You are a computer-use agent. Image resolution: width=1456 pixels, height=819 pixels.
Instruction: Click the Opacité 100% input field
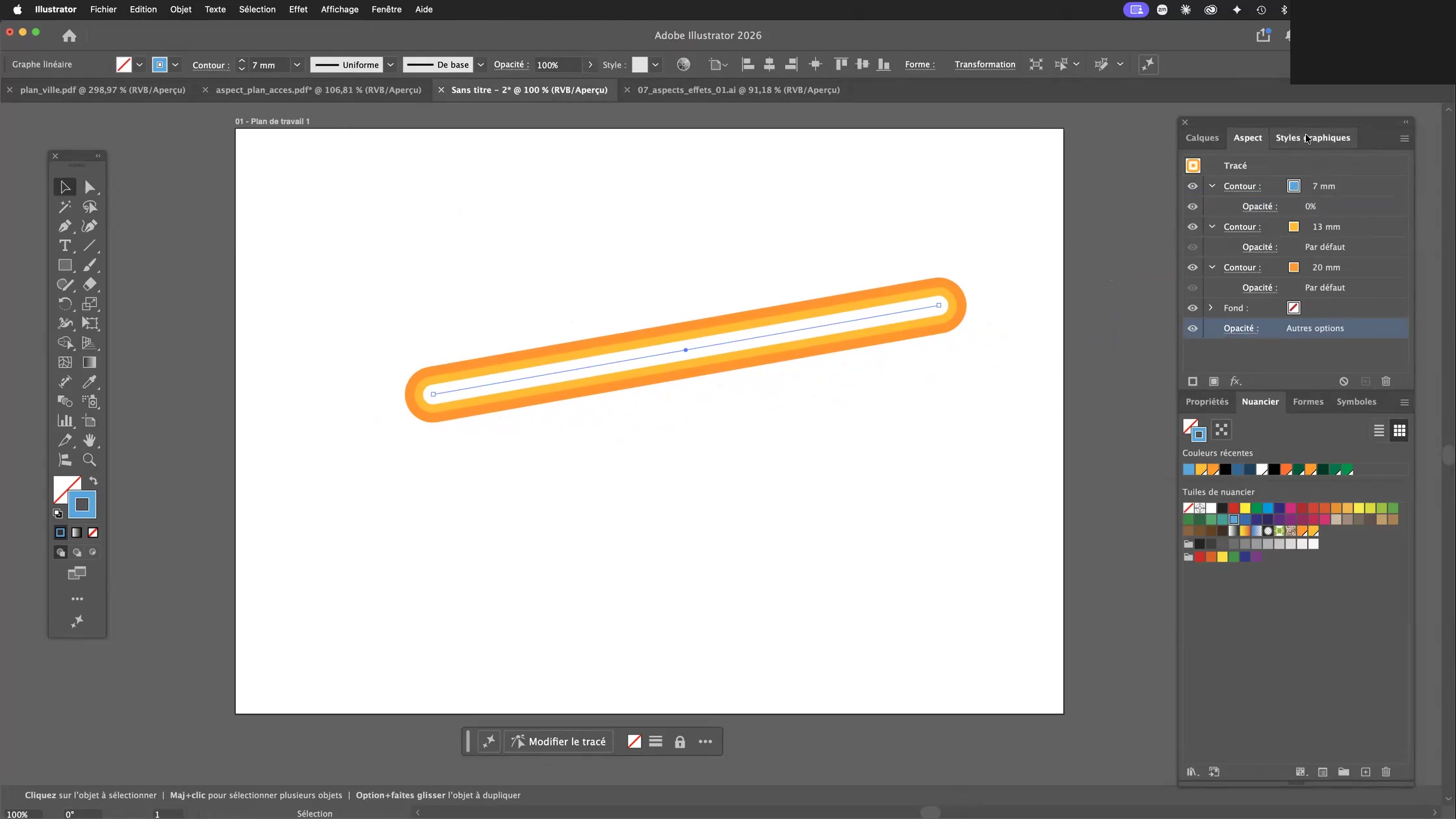(558, 64)
